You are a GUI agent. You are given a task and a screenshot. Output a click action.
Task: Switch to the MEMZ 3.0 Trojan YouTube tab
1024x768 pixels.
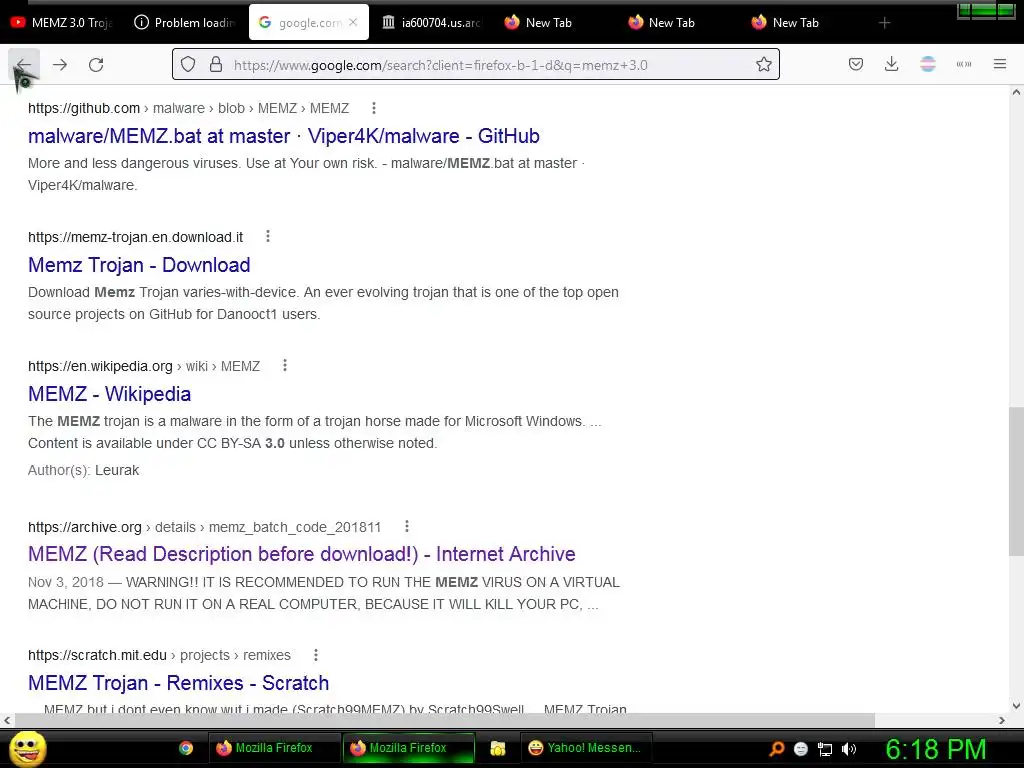(x=62, y=22)
